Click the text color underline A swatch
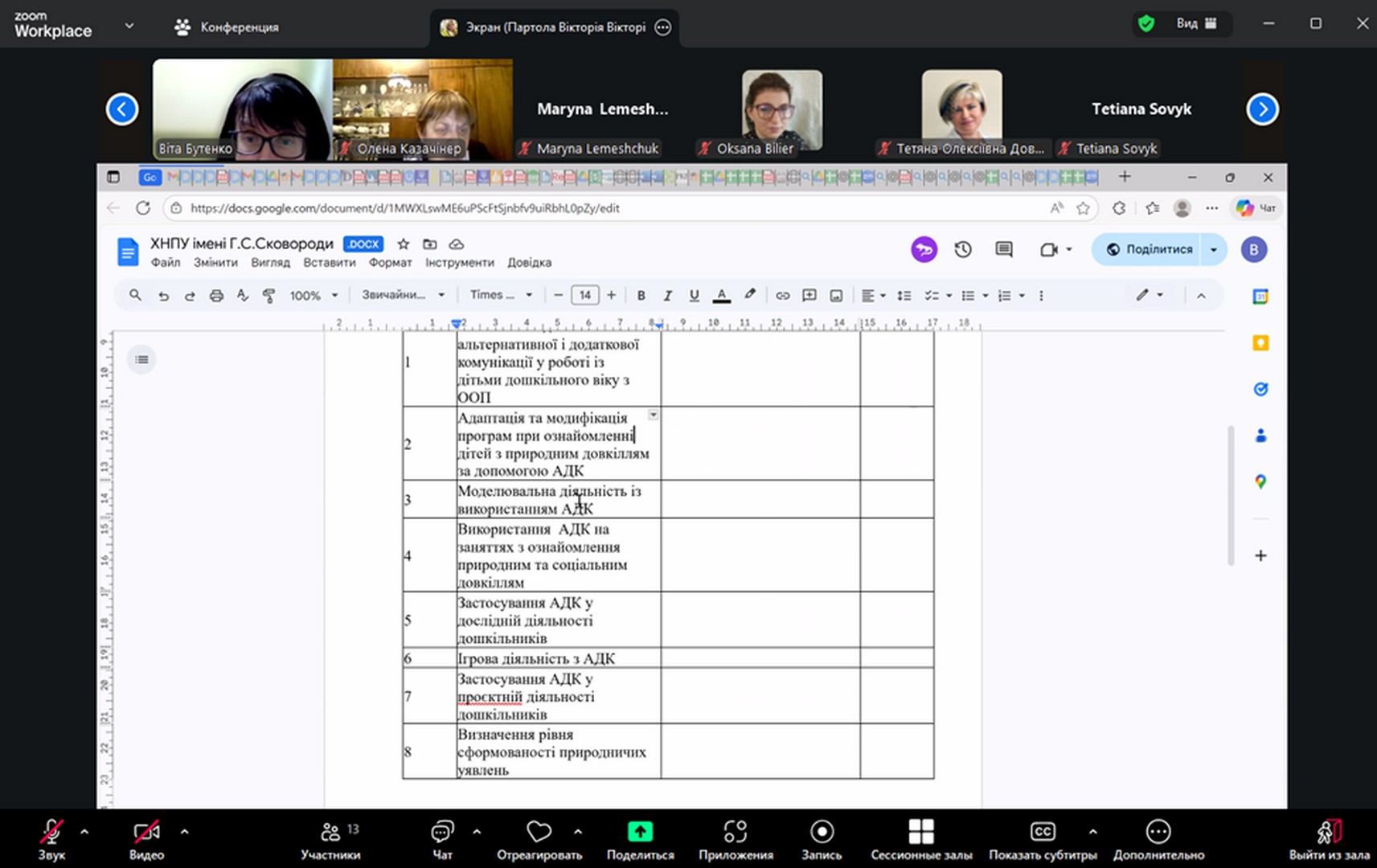1377x868 pixels. coord(721,296)
